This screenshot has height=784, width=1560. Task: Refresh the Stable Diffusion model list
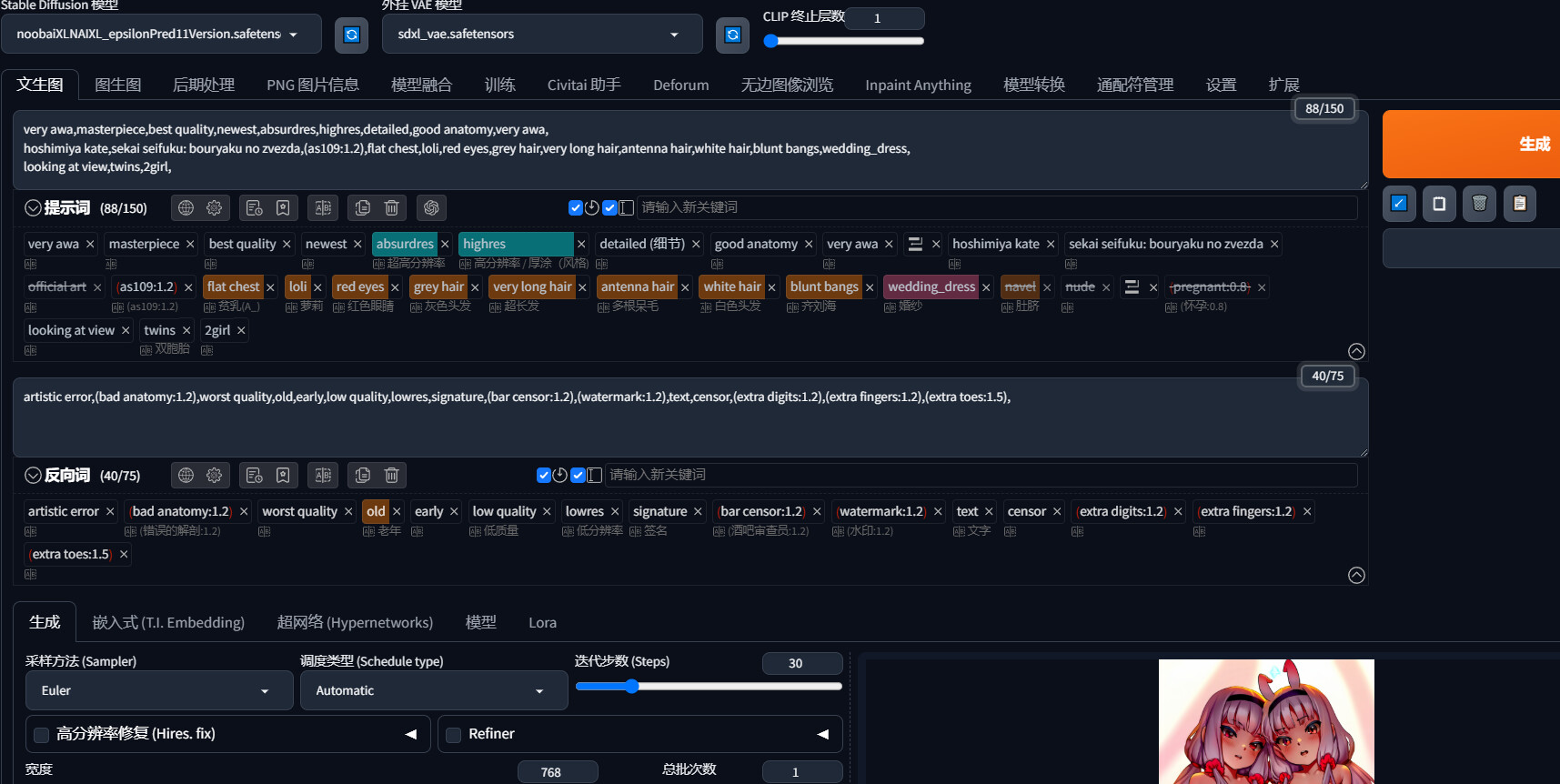(x=351, y=35)
